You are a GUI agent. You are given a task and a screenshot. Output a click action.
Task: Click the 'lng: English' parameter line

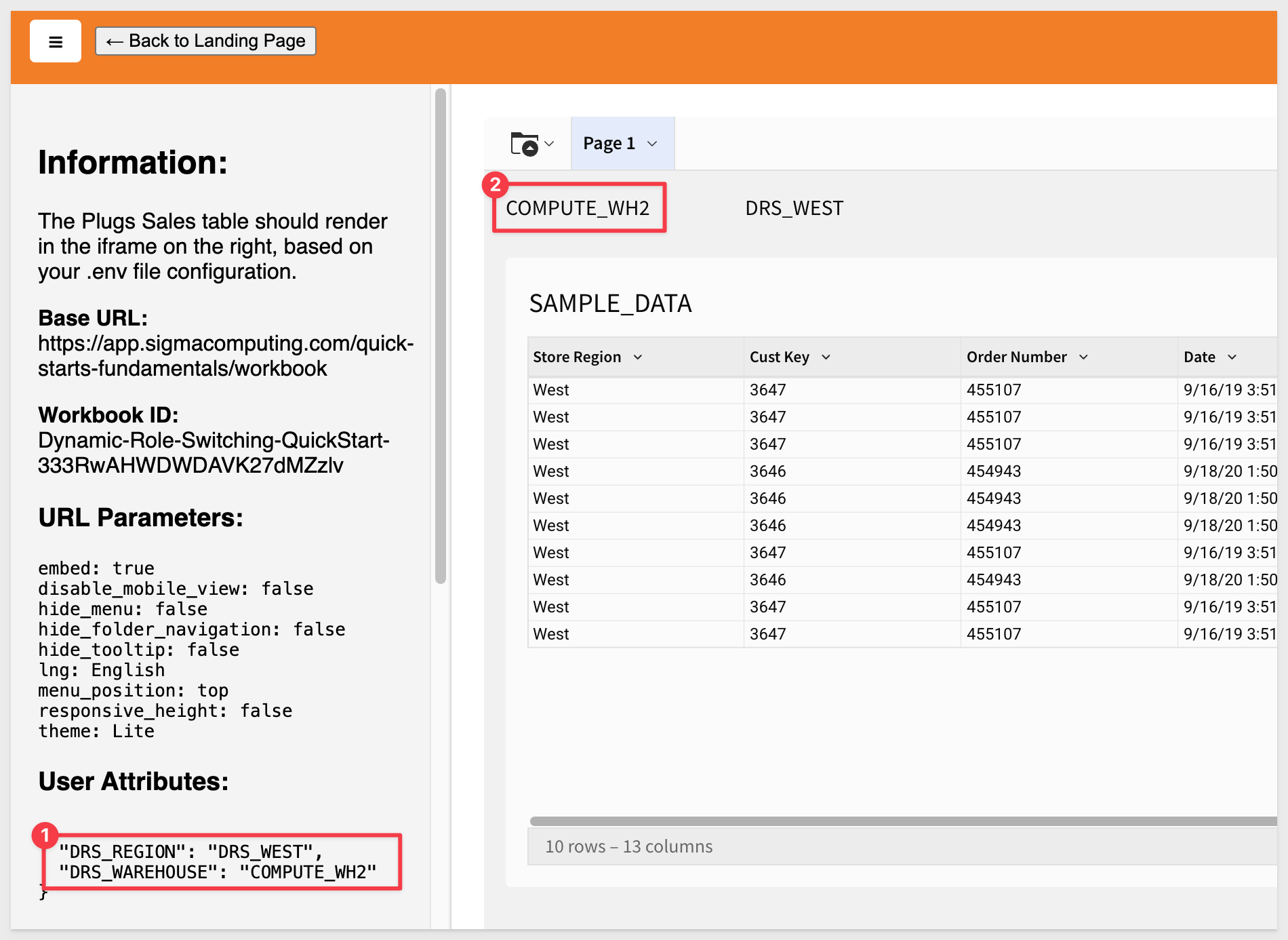(102, 670)
